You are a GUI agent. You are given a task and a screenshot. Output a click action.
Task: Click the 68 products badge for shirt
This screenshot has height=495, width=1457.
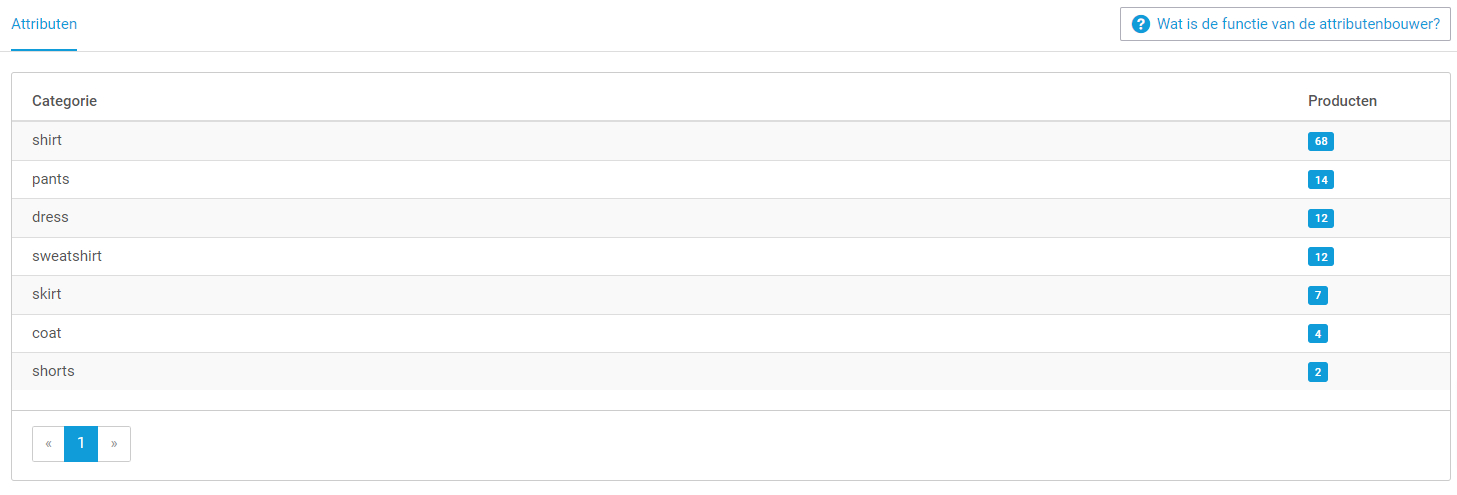(x=1320, y=142)
